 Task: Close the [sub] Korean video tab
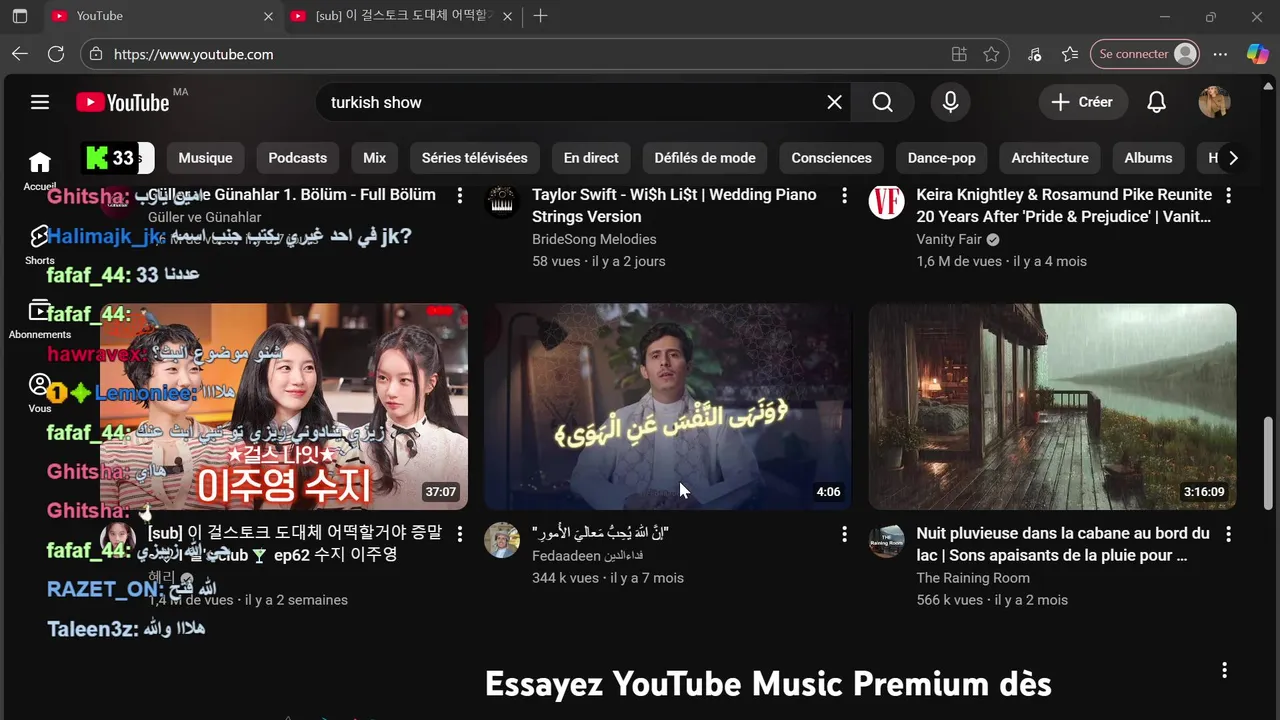pos(507,16)
